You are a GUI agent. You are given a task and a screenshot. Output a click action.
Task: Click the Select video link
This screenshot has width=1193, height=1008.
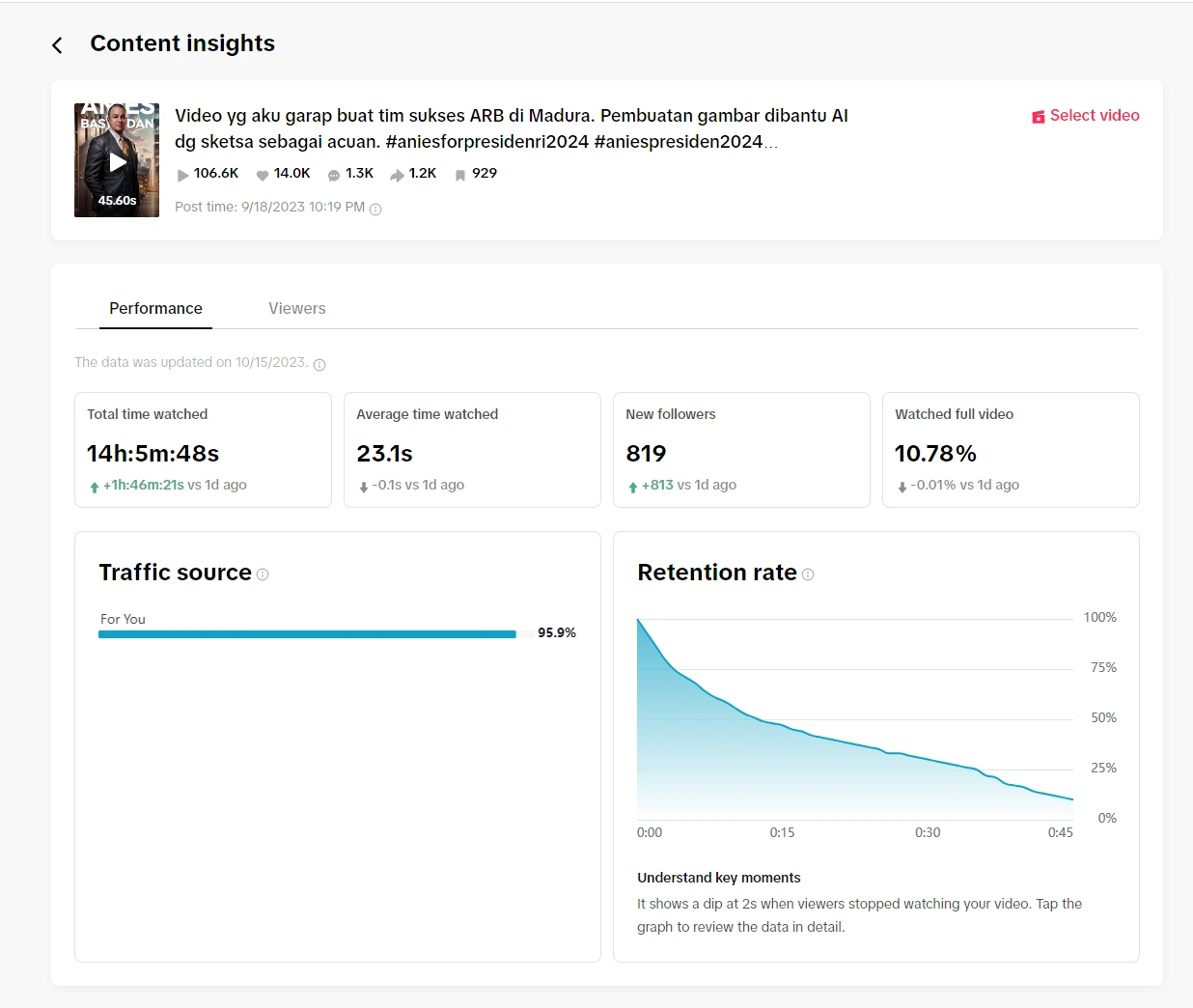pos(1095,116)
